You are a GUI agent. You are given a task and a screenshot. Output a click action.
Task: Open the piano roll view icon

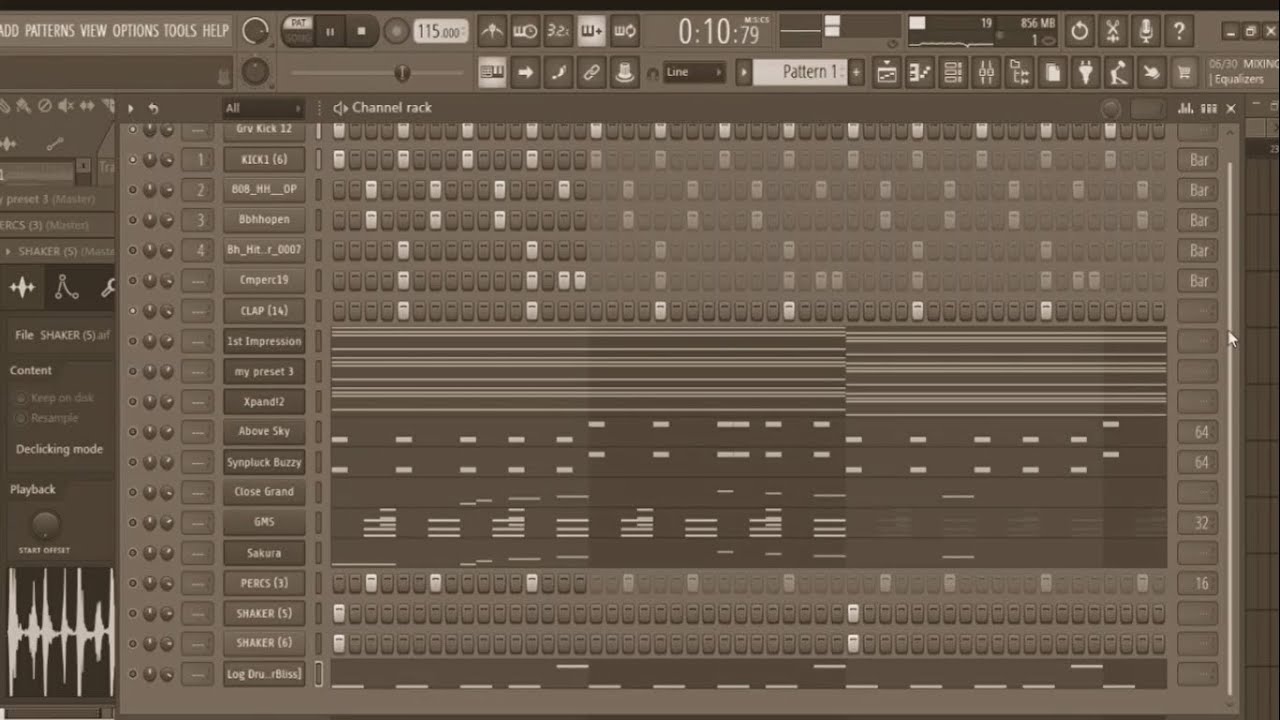(x=920, y=72)
